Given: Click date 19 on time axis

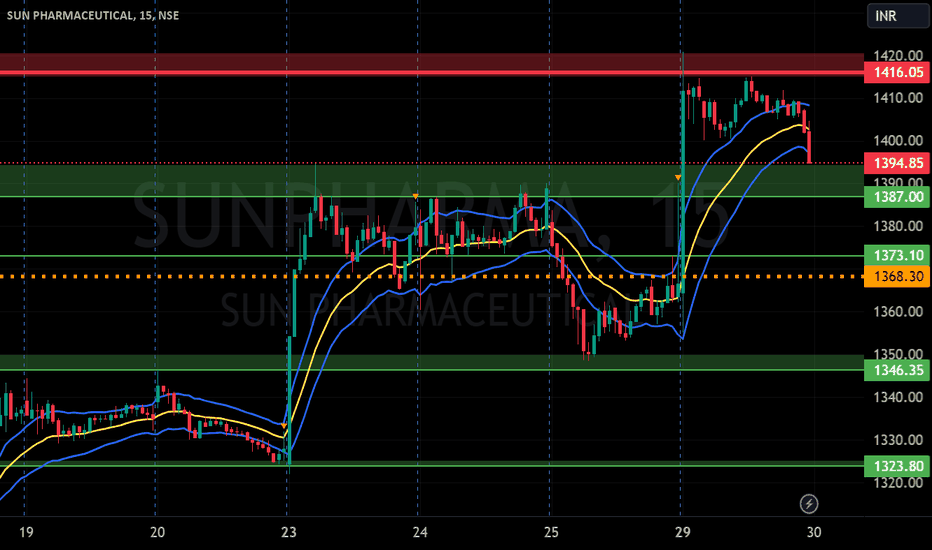Looking at the screenshot, I should [26, 532].
